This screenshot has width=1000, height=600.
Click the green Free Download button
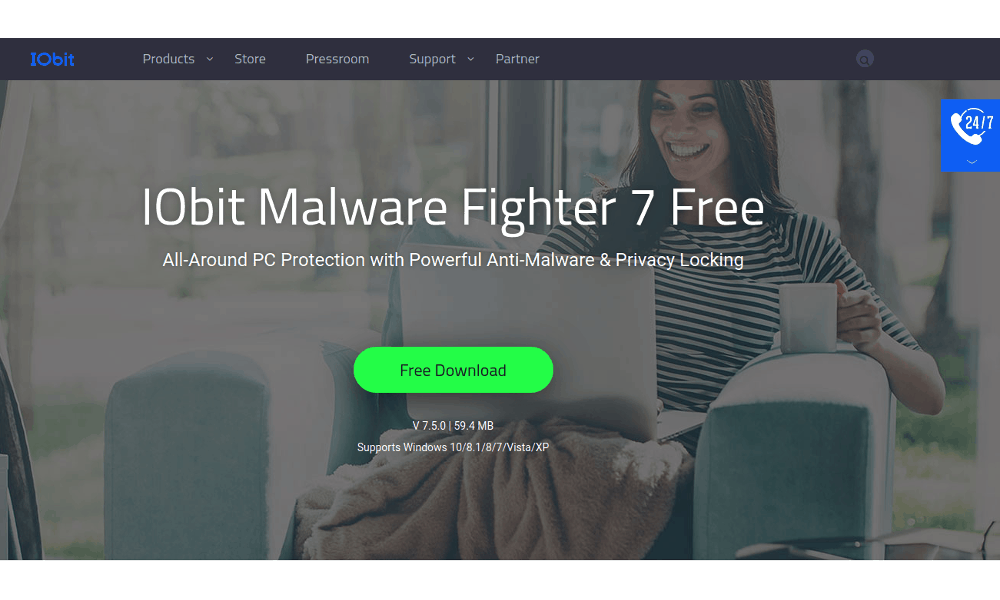coord(453,370)
